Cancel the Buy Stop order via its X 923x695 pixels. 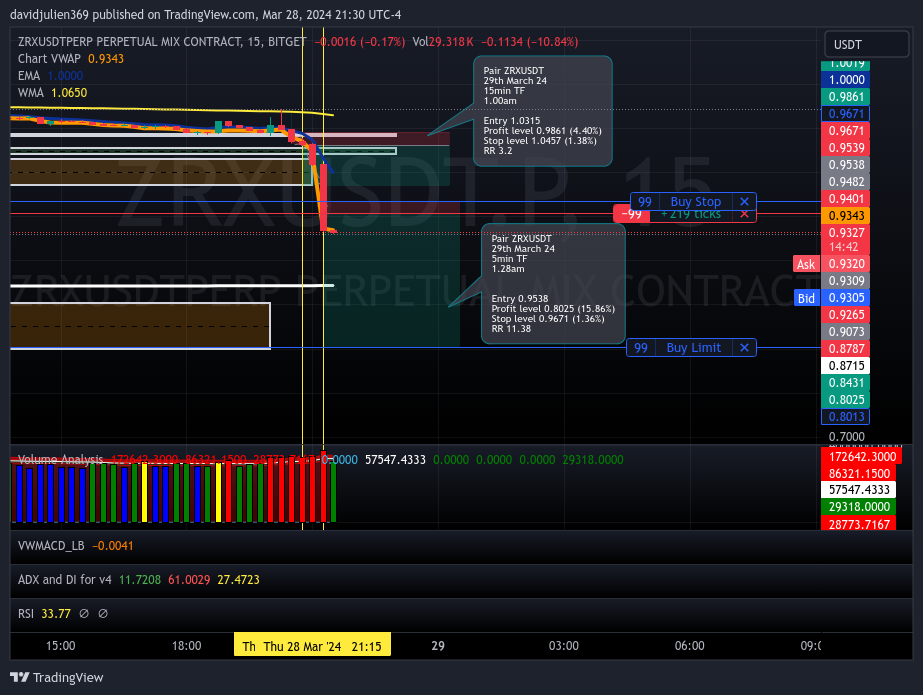tap(744, 202)
